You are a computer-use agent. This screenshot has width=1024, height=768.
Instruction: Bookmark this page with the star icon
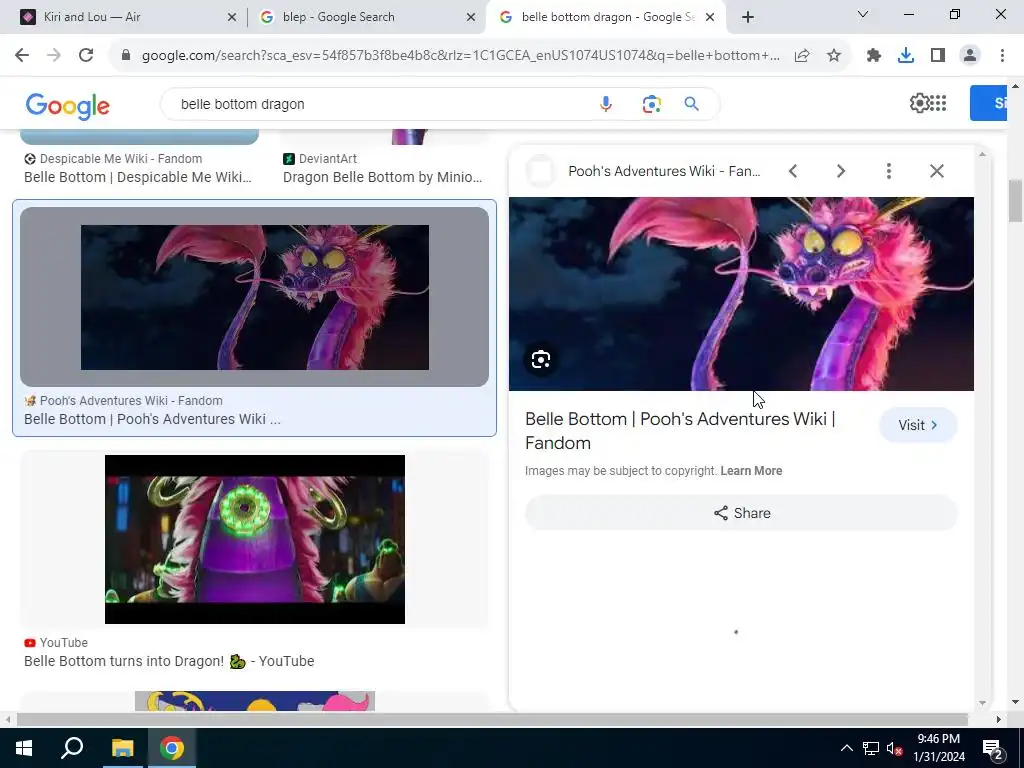point(834,56)
